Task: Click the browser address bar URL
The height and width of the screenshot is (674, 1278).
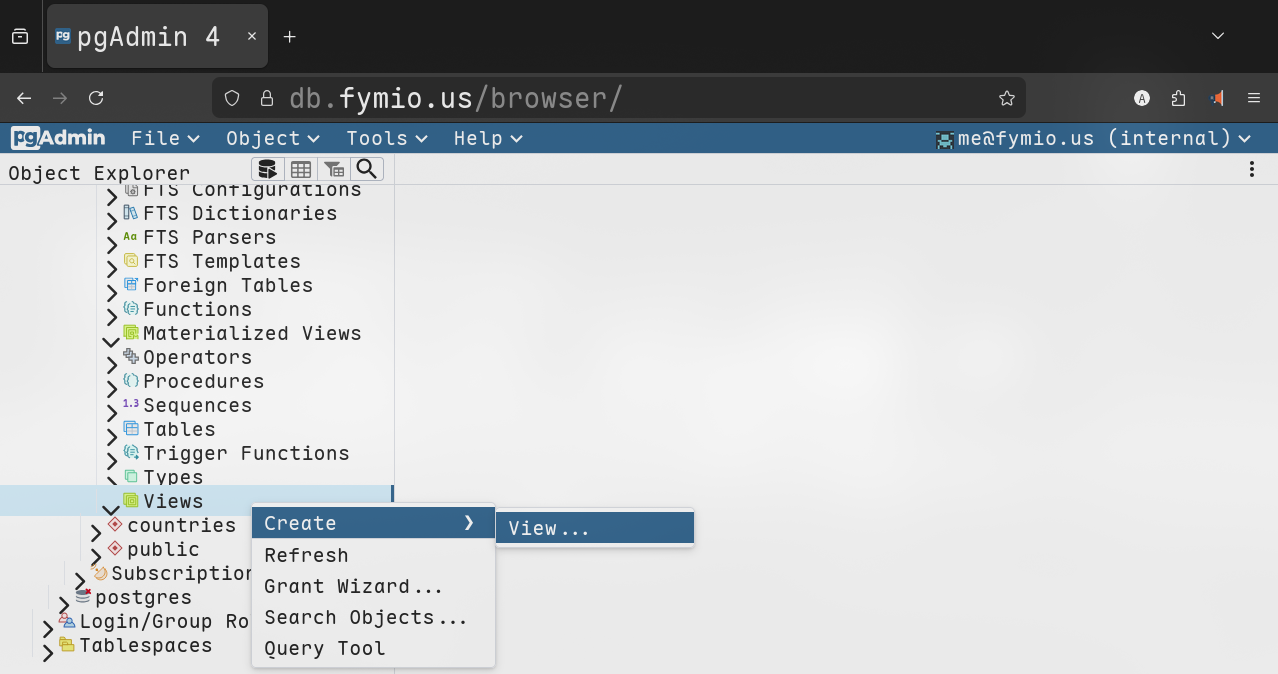Action: click(456, 98)
